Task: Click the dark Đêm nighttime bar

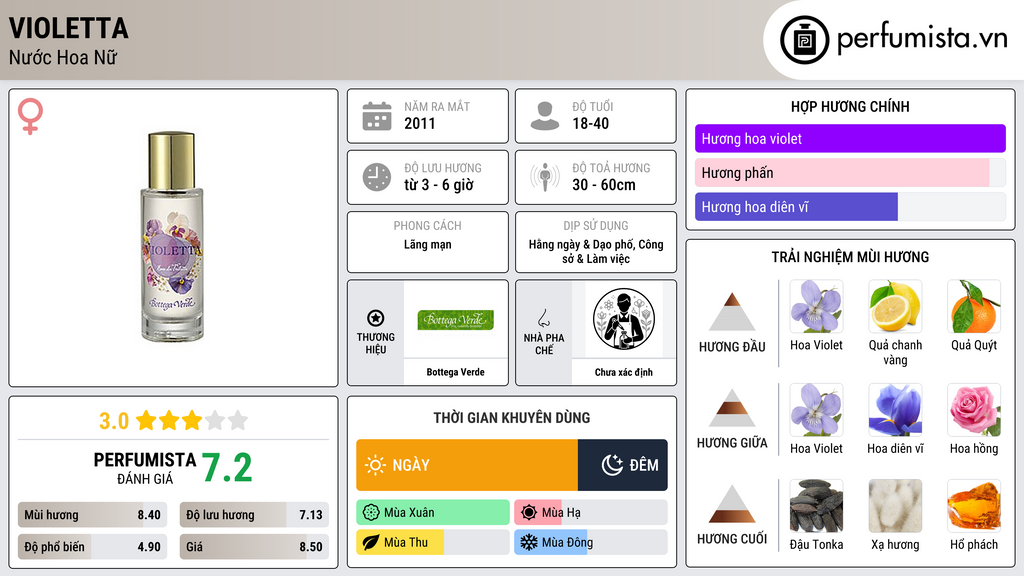Action: click(x=623, y=465)
